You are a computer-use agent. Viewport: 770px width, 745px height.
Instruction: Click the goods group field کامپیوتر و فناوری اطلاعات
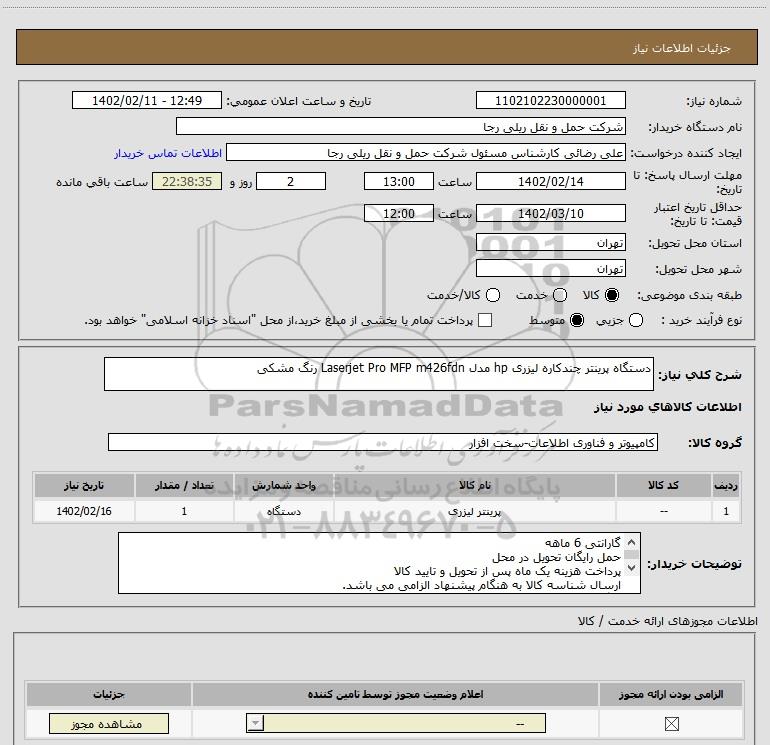(383, 442)
